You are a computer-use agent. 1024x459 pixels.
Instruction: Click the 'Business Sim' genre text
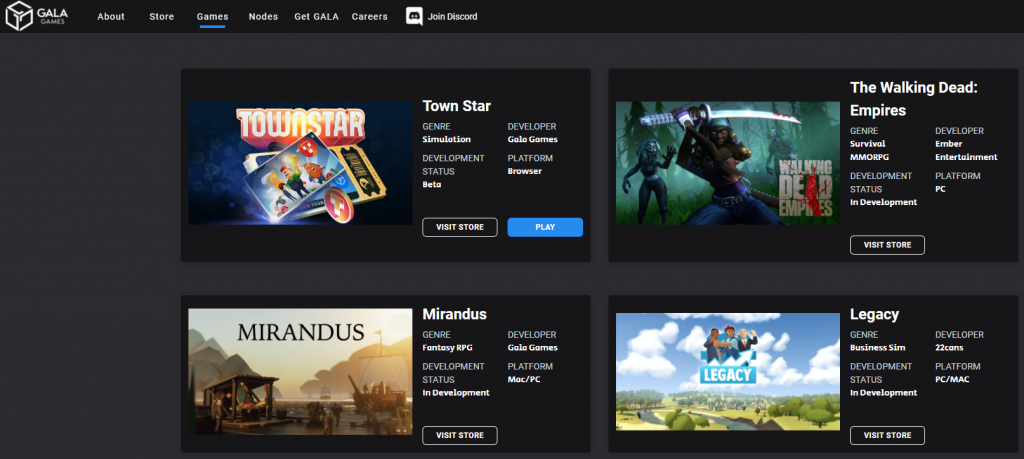click(x=878, y=347)
